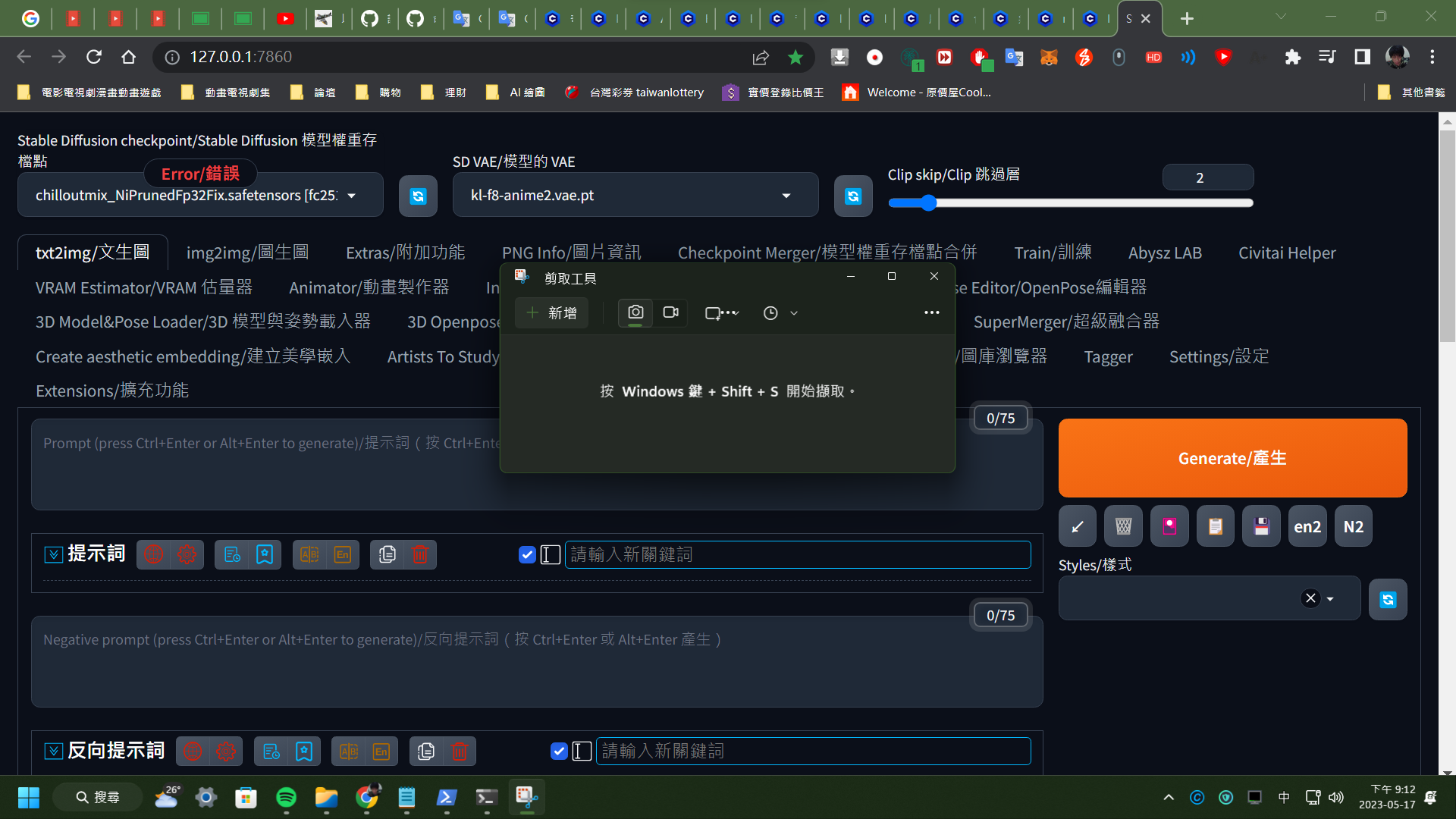Clear Styles selection with the X toggle
Viewport: 1456px width, 819px height.
tap(1310, 598)
